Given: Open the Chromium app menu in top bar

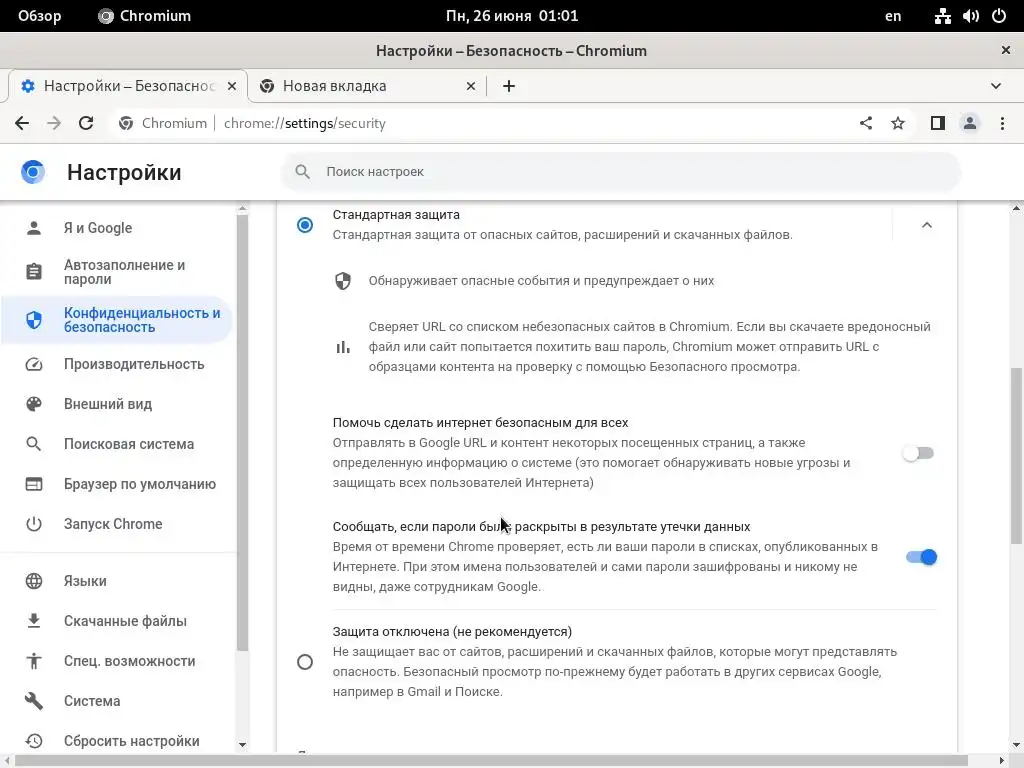Looking at the screenshot, I should (x=144, y=16).
